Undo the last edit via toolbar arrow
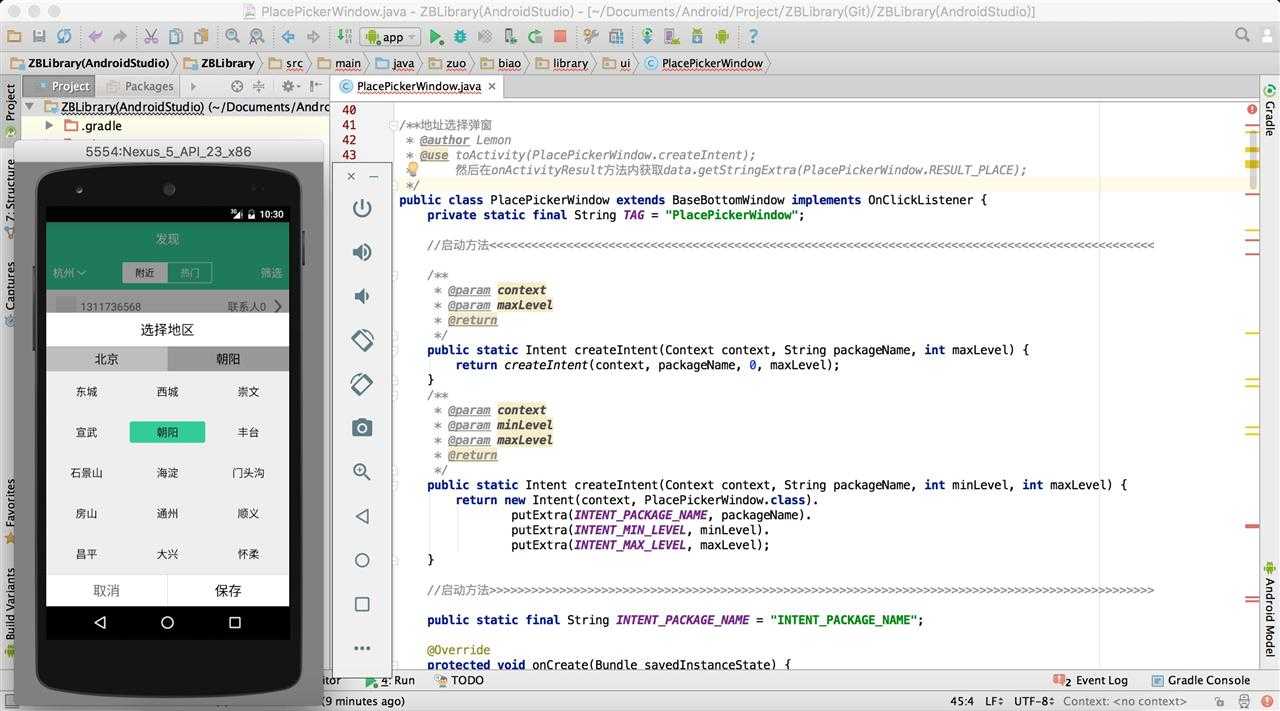Viewport: 1280px width, 711px height. (x=96, y=36)
